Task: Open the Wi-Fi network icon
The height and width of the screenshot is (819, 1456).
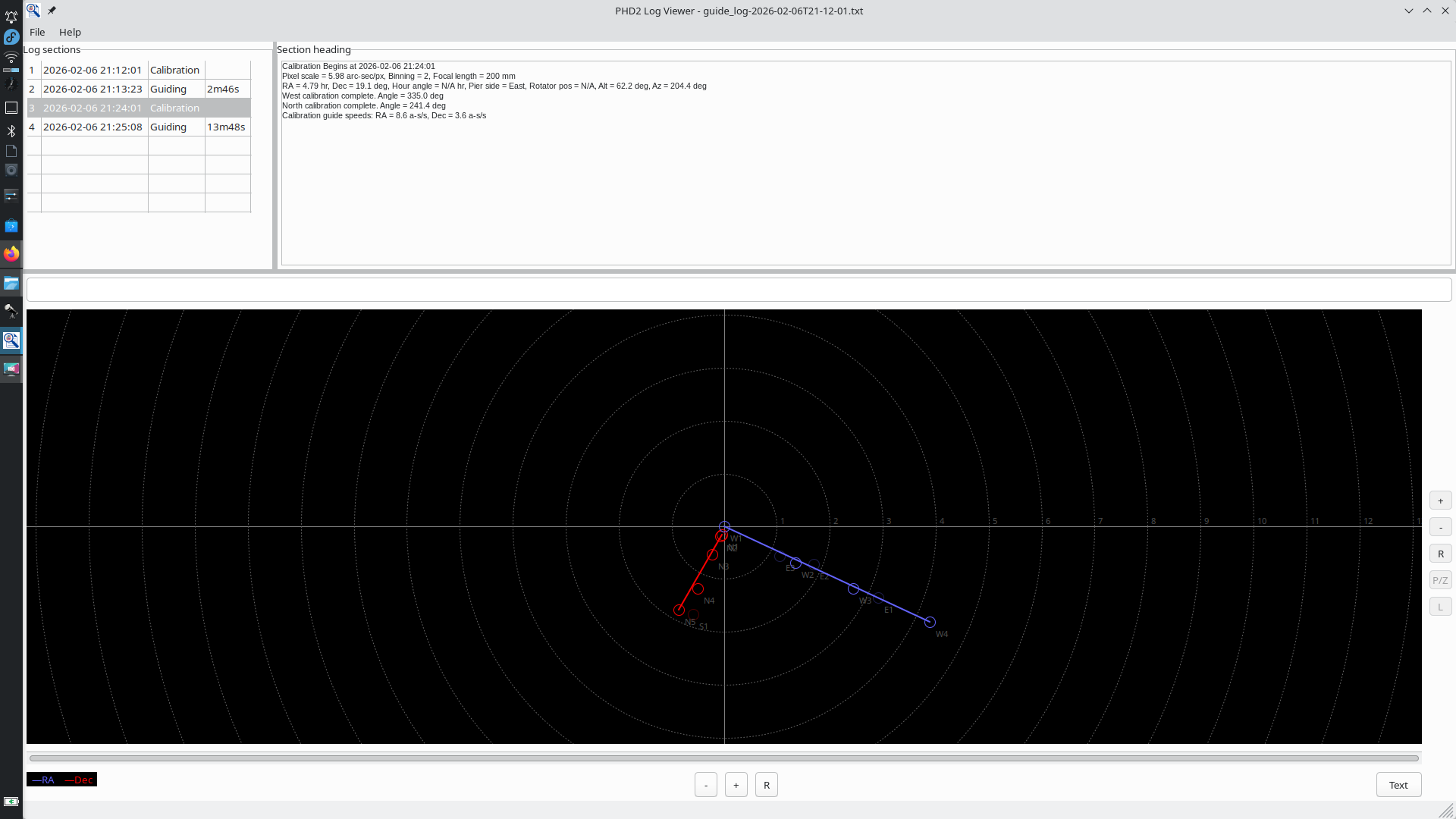Action: (x=11, y=58)
